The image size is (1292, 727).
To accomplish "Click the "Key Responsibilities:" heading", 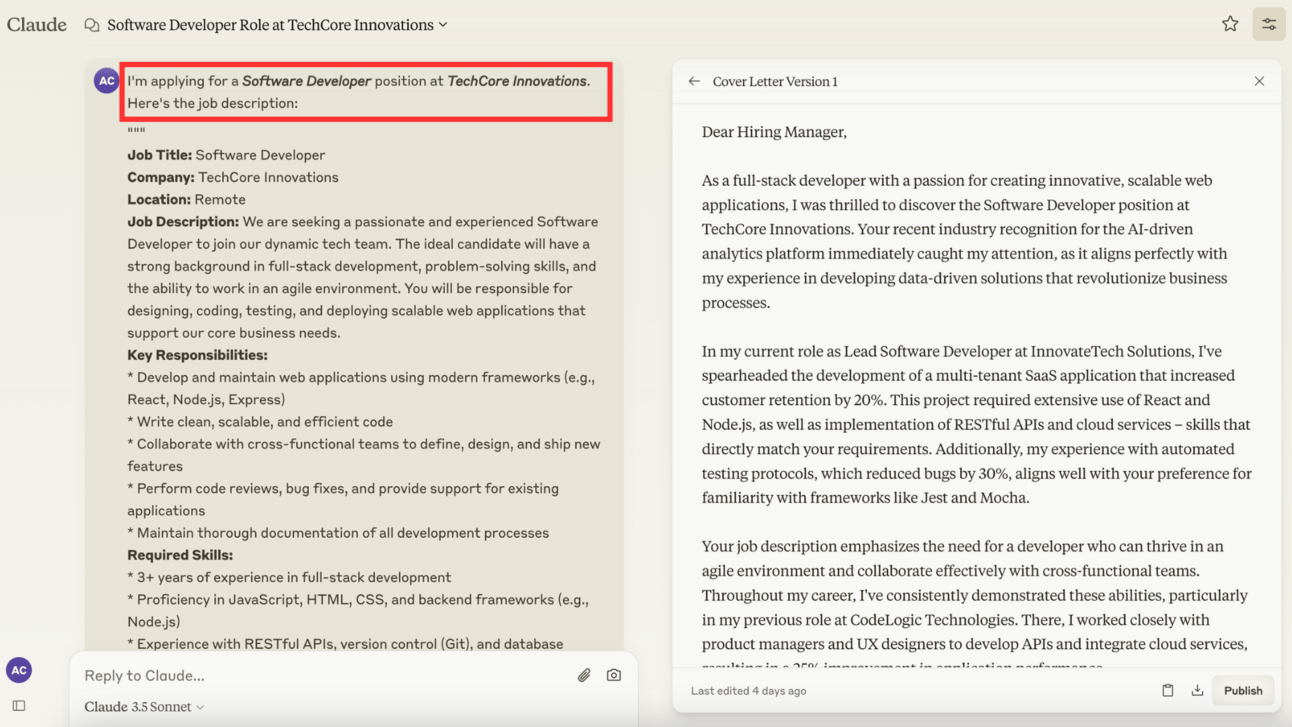I will 197,355.
